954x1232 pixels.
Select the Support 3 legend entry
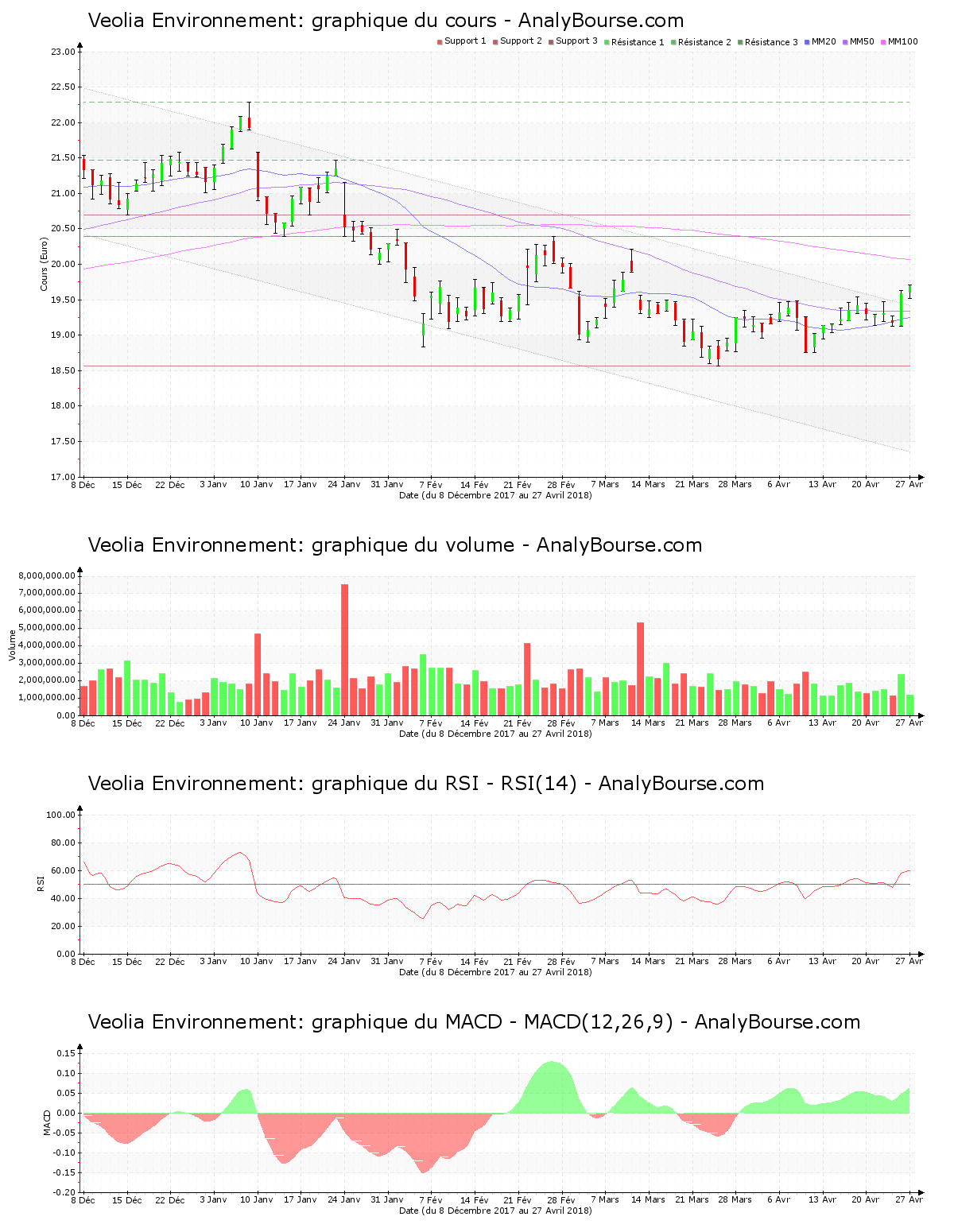[x=572, y=41]
